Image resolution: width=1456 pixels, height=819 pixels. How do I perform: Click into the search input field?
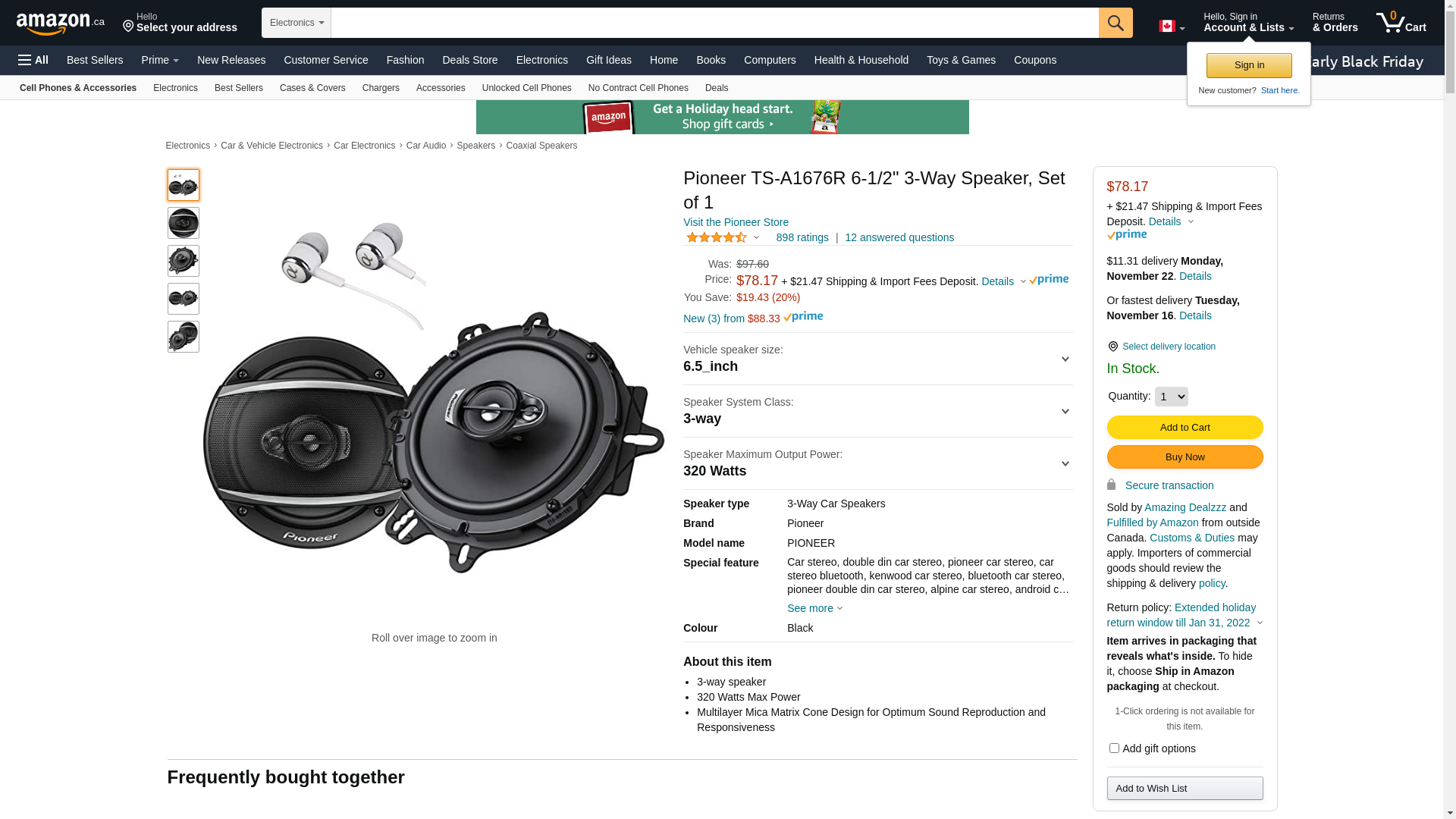point(714,23)
